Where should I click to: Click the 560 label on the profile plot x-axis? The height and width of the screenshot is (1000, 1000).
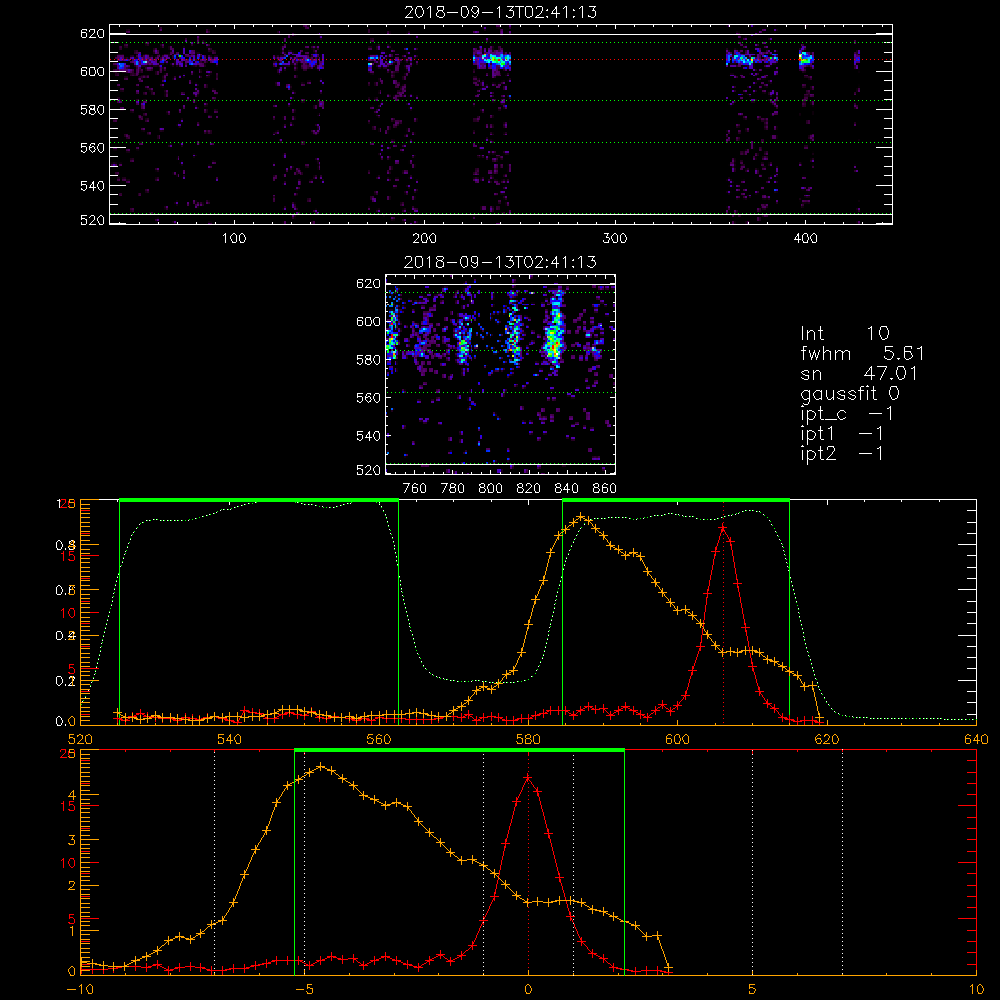tap(379, 739)
